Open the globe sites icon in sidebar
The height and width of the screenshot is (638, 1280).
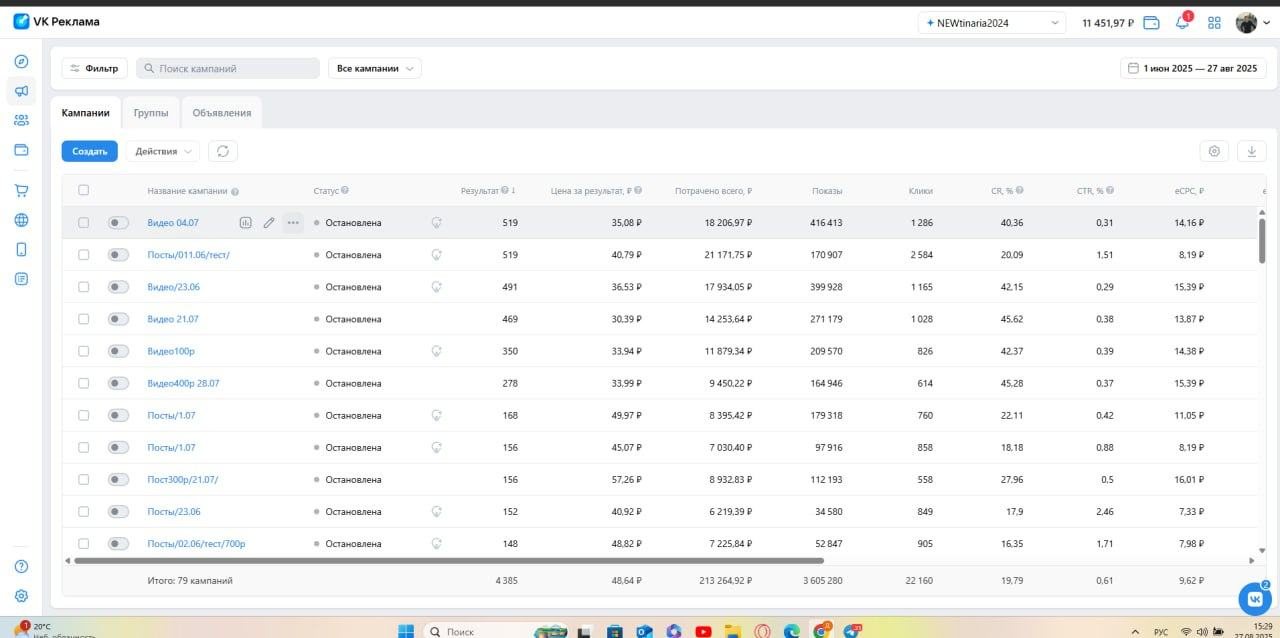pos(21,220)
